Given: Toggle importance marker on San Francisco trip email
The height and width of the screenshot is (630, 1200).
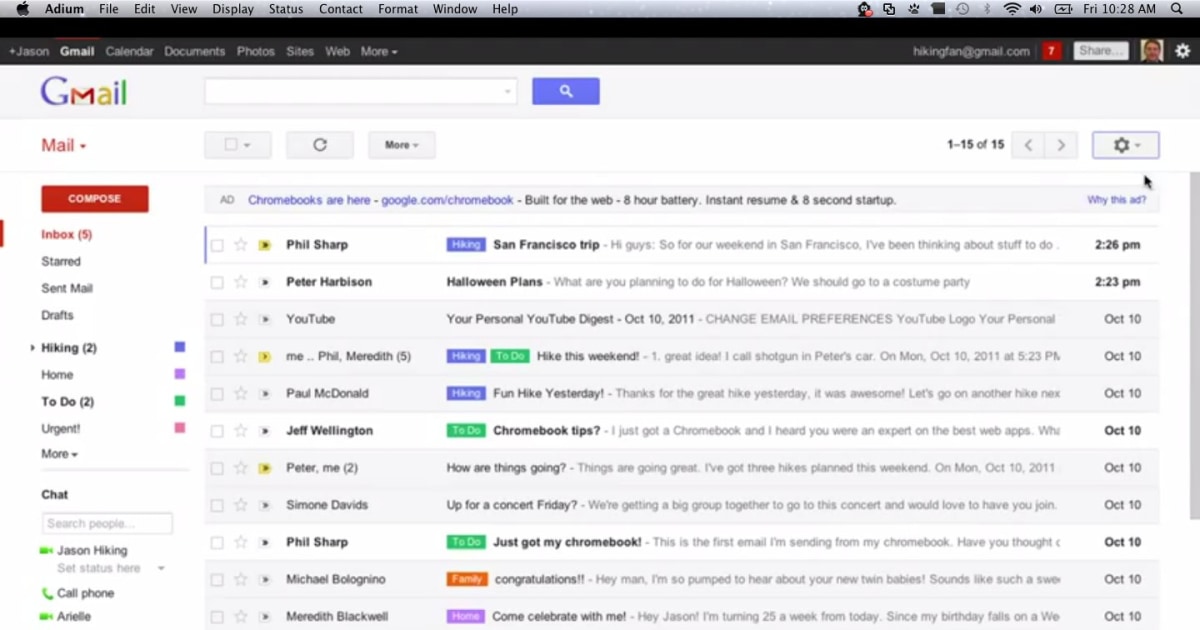Looking at the screenshot, I should [x=265, y=245].
